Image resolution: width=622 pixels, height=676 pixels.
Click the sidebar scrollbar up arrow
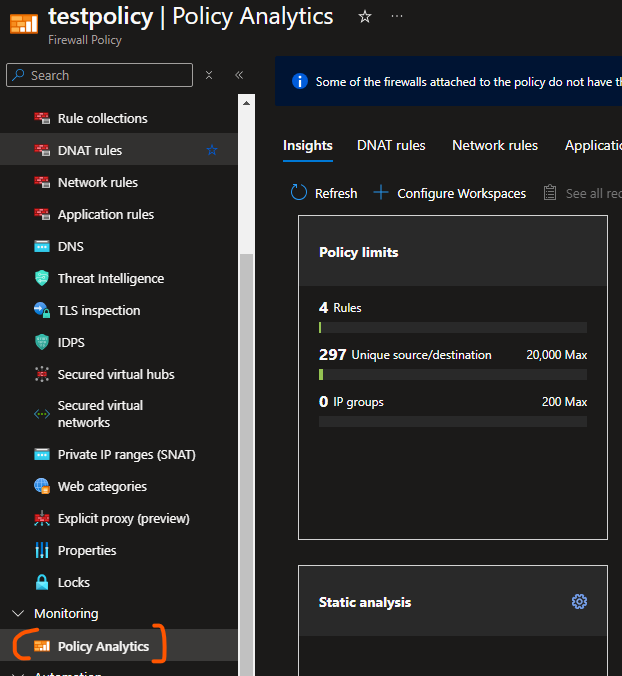click(246, 103)
